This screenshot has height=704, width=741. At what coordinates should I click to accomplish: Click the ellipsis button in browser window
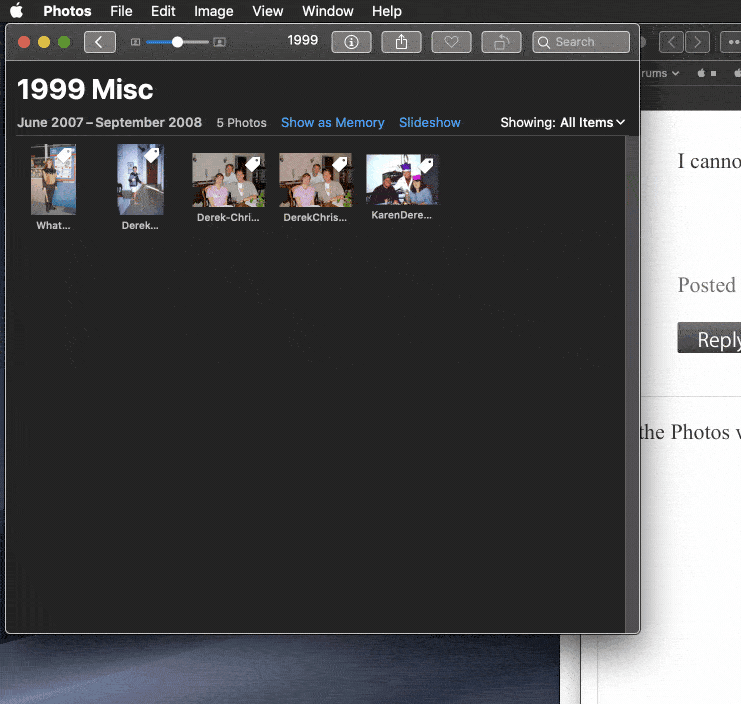pos(731,42)
